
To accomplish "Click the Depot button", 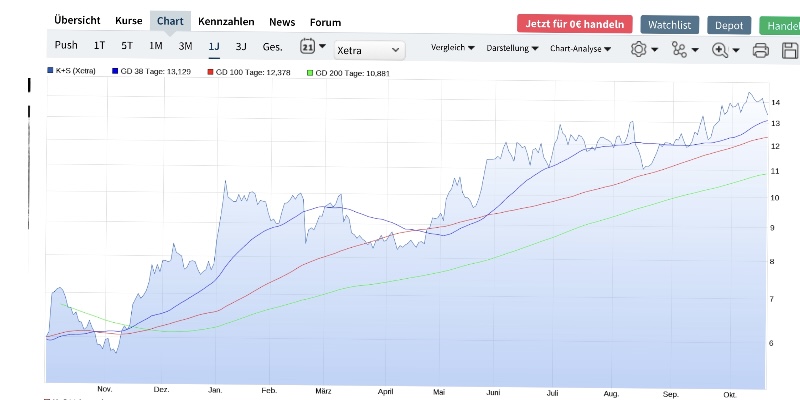I will pos(729,24).
